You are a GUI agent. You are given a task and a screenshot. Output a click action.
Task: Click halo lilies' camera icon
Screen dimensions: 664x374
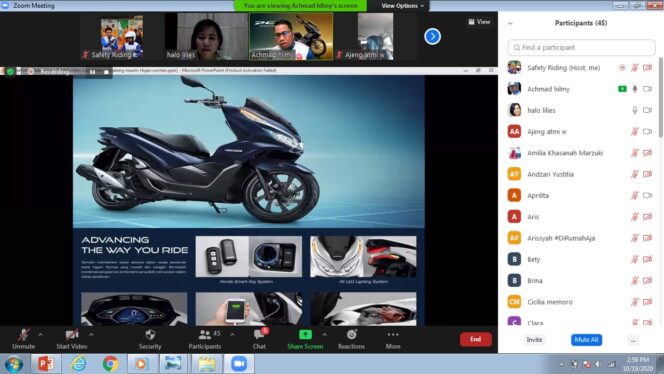[x=647, y=110]
